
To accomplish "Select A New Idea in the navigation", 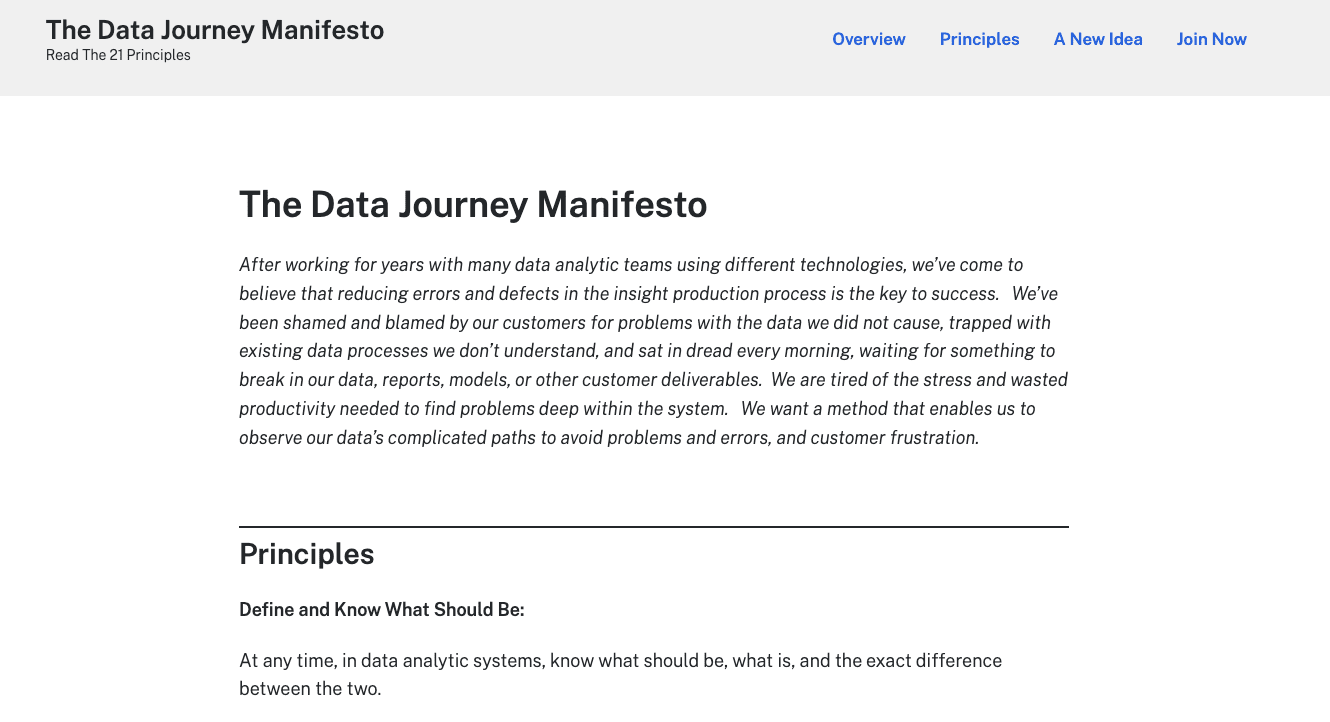I will click(1098, 39).
